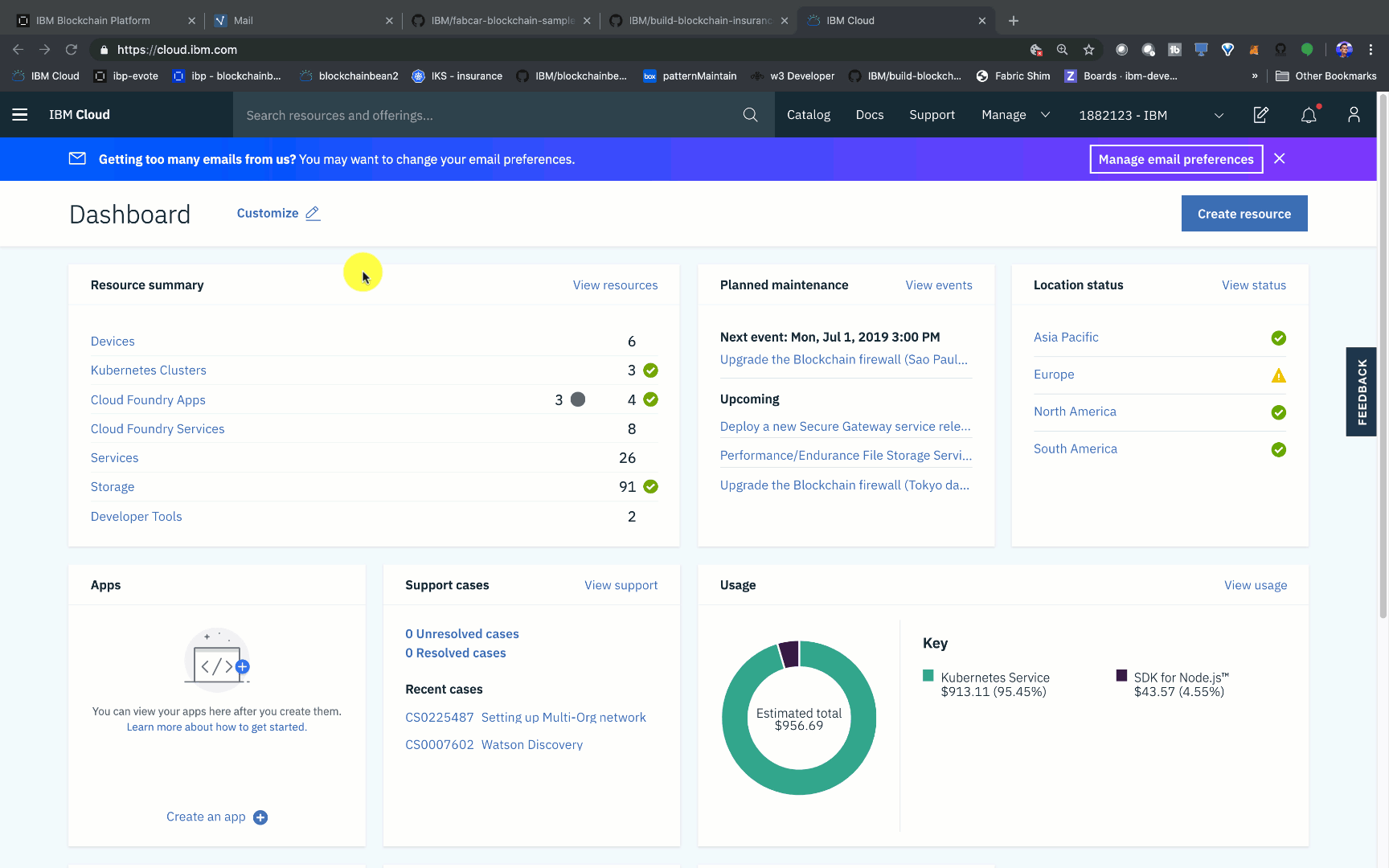
Task: Click the Kubernetes Clusters green status check
Action: 651,371
